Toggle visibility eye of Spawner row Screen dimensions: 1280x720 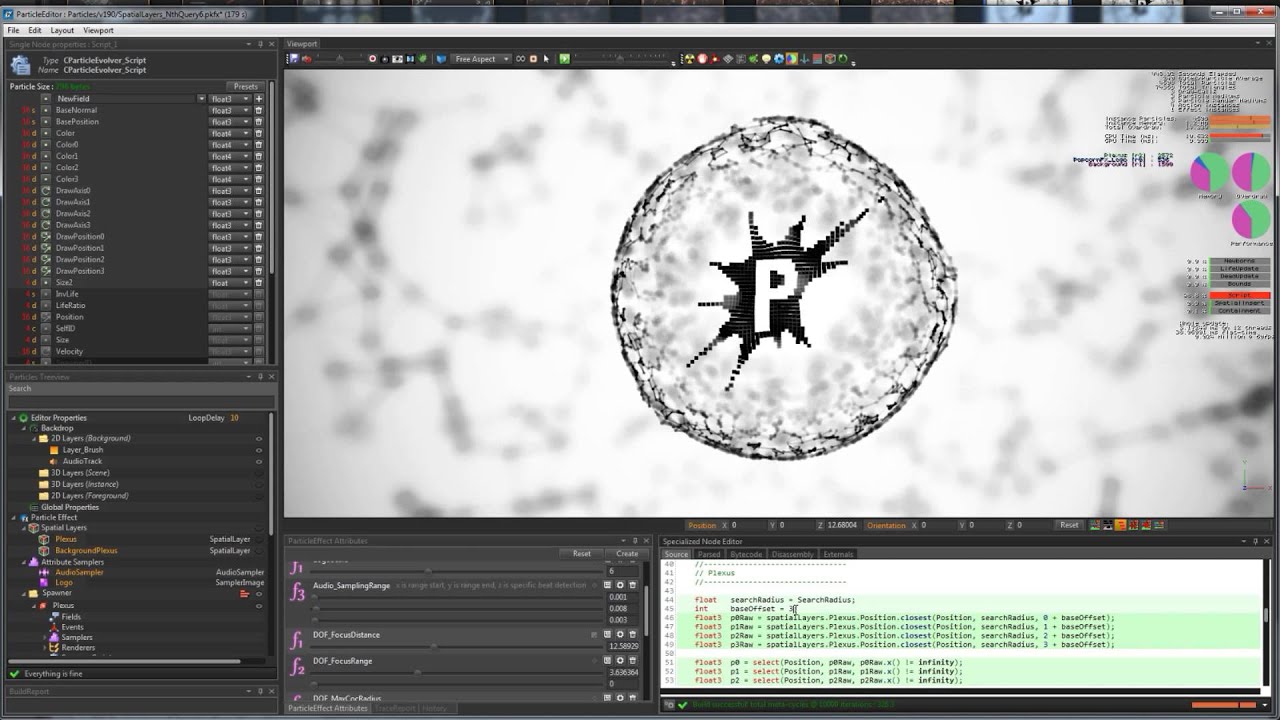(x=259, y=594)
